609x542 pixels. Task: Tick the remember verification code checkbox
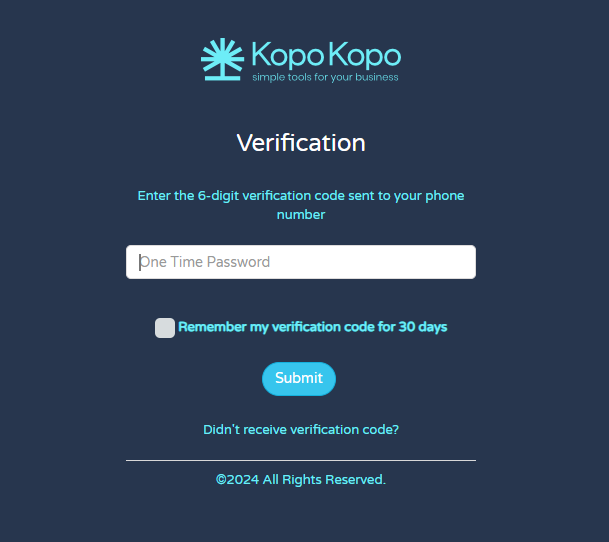(165, 328)
